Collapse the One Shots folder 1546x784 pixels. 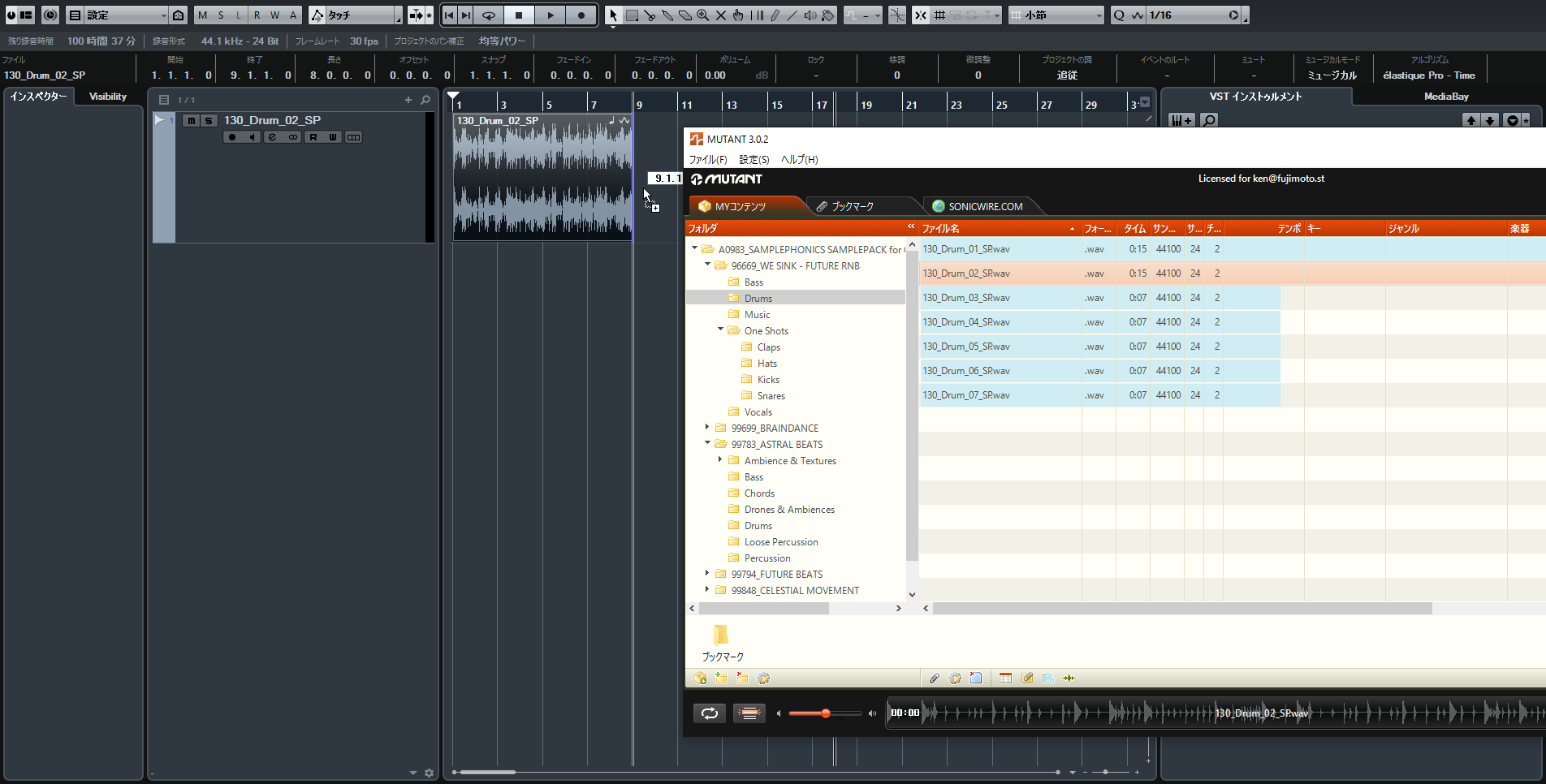[x=720, y=330]
